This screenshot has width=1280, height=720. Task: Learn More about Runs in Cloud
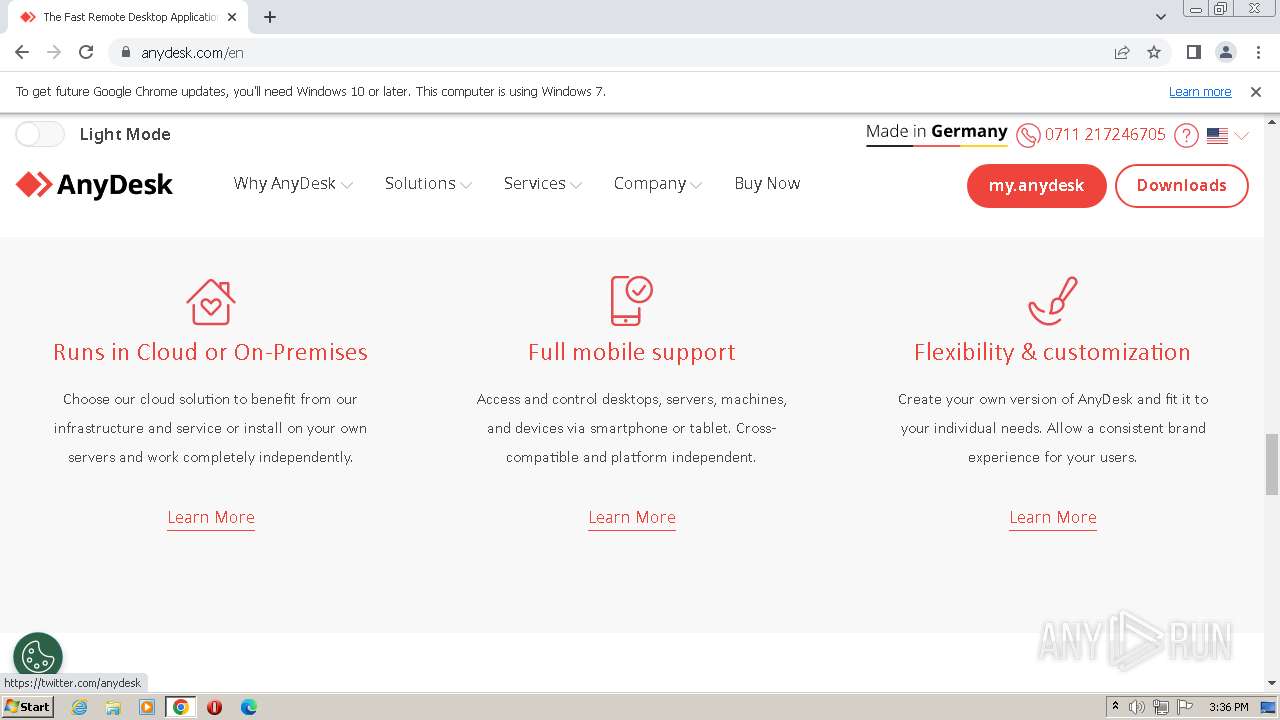coord(211,517)
